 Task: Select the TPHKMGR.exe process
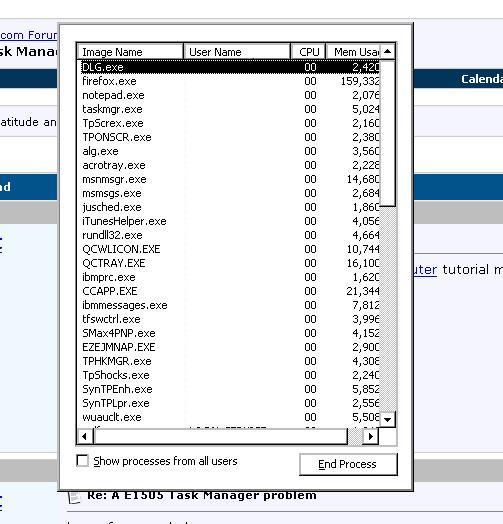(x=230, y=362)
